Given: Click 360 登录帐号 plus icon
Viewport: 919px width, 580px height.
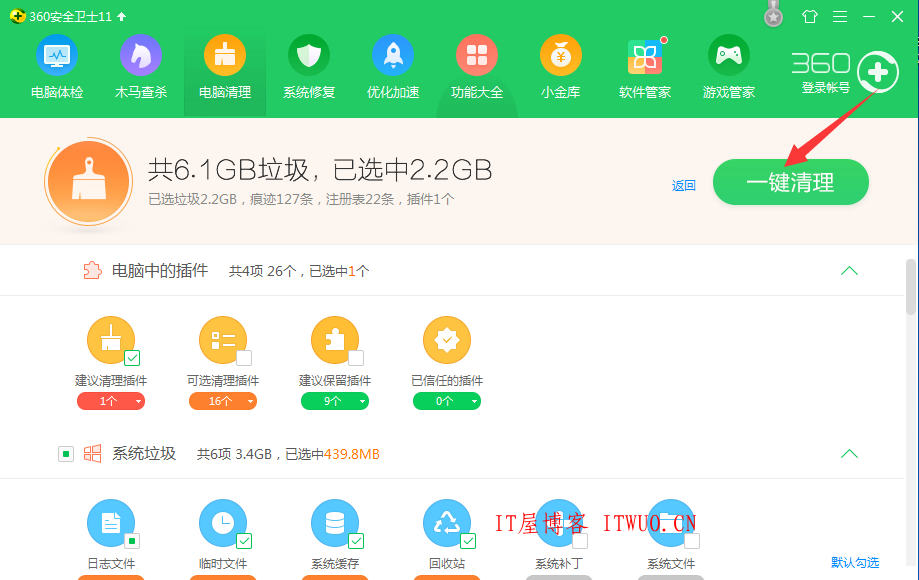Looking at the screenshot, I should tap(877, 73).
